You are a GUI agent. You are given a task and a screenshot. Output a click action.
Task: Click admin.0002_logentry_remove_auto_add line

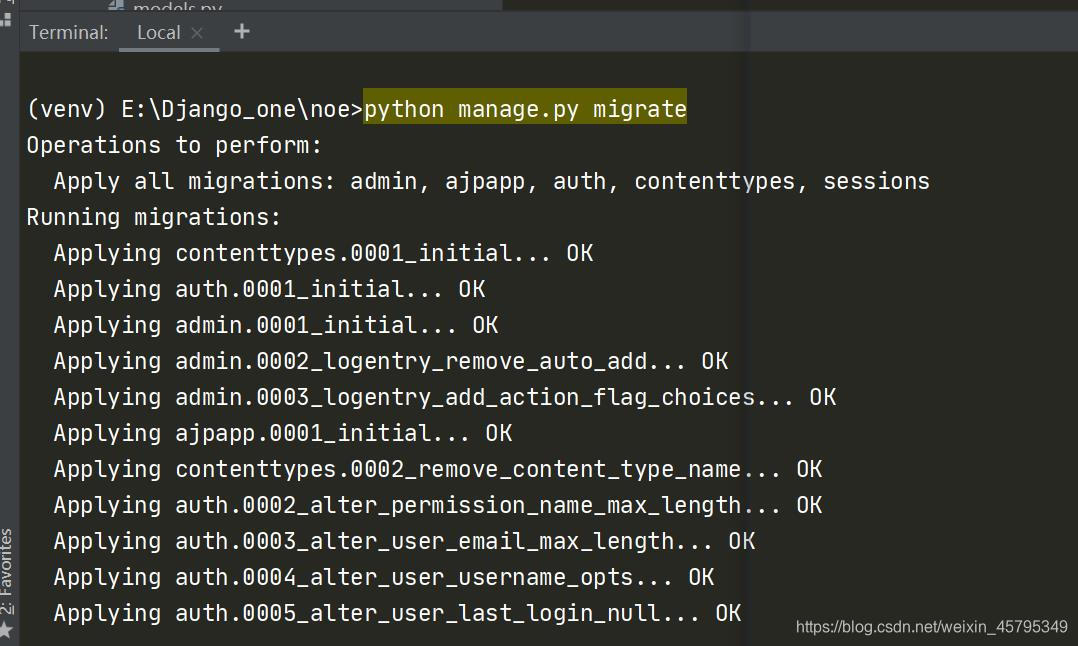[x=390, y=361]
